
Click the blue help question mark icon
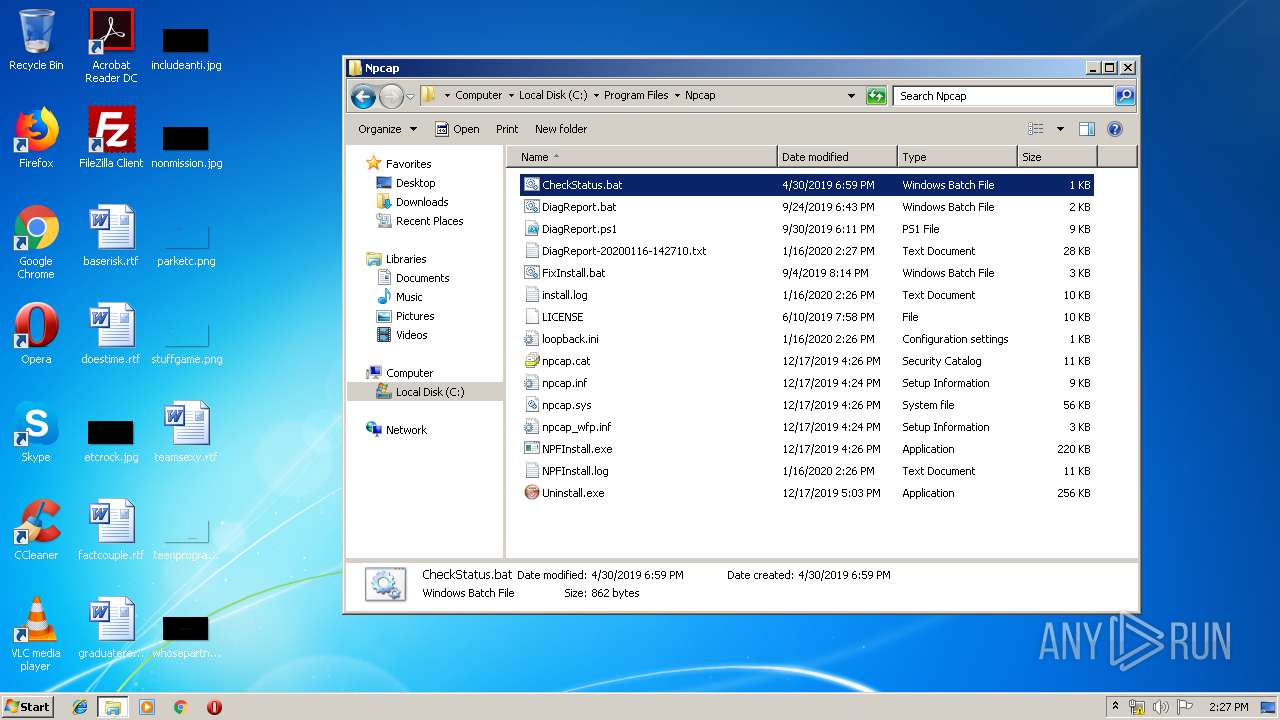click(1115, 129)
